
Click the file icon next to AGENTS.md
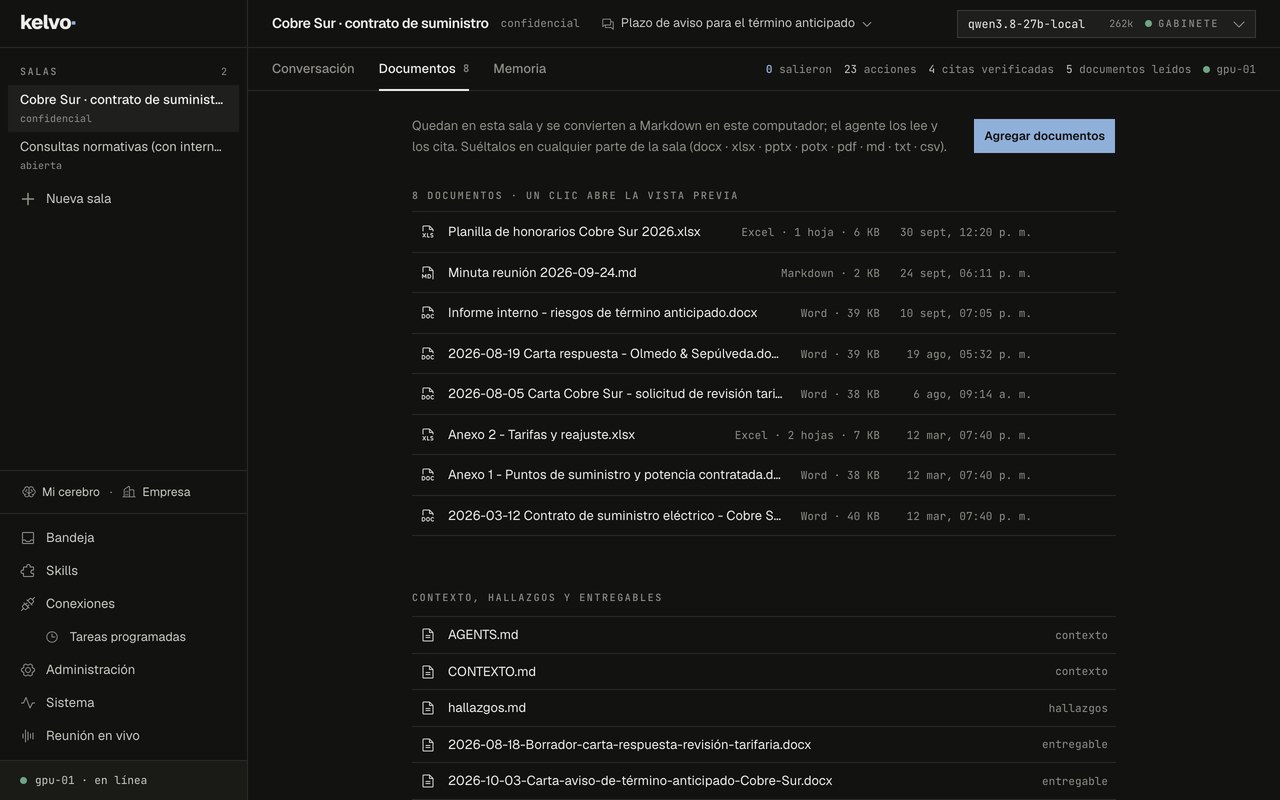coord(428,635)
